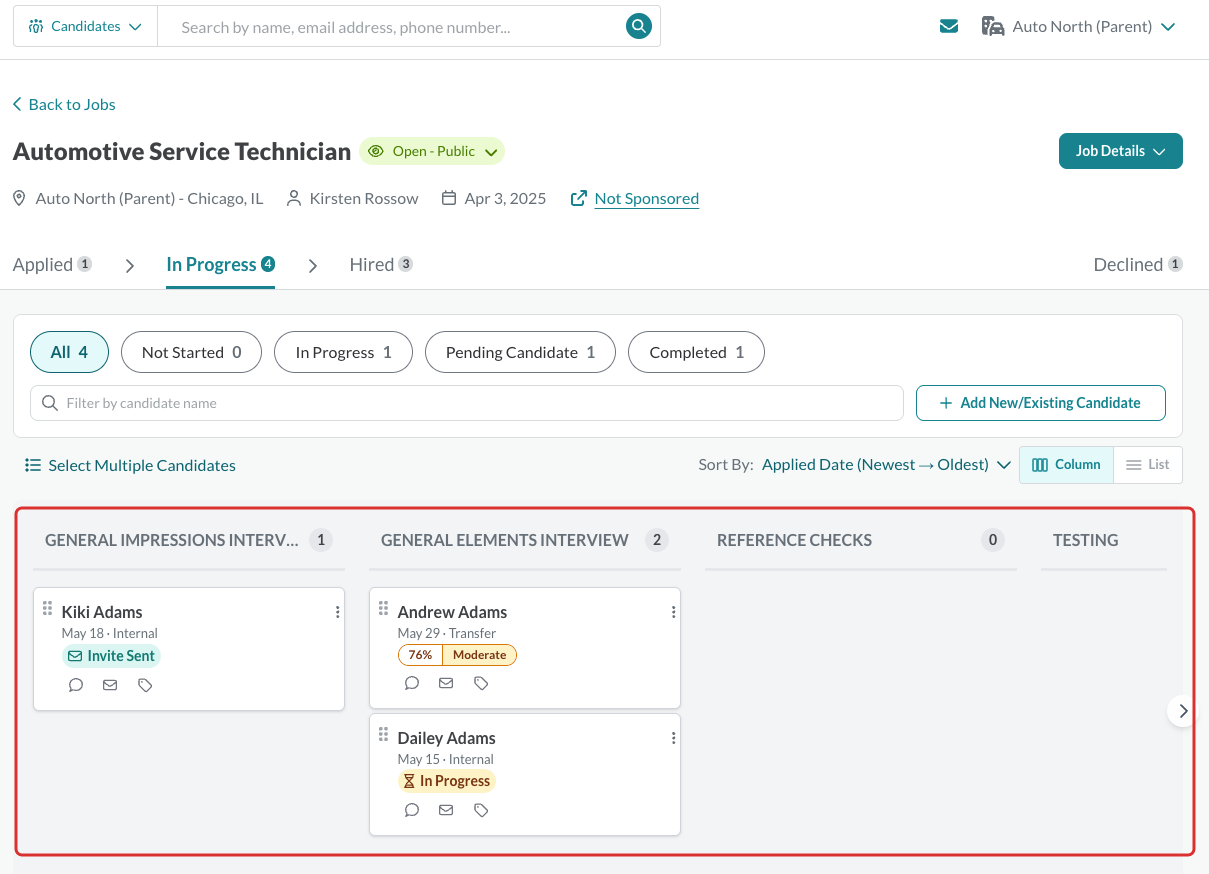Open the messages envelope icon in header

click(949, 27)
